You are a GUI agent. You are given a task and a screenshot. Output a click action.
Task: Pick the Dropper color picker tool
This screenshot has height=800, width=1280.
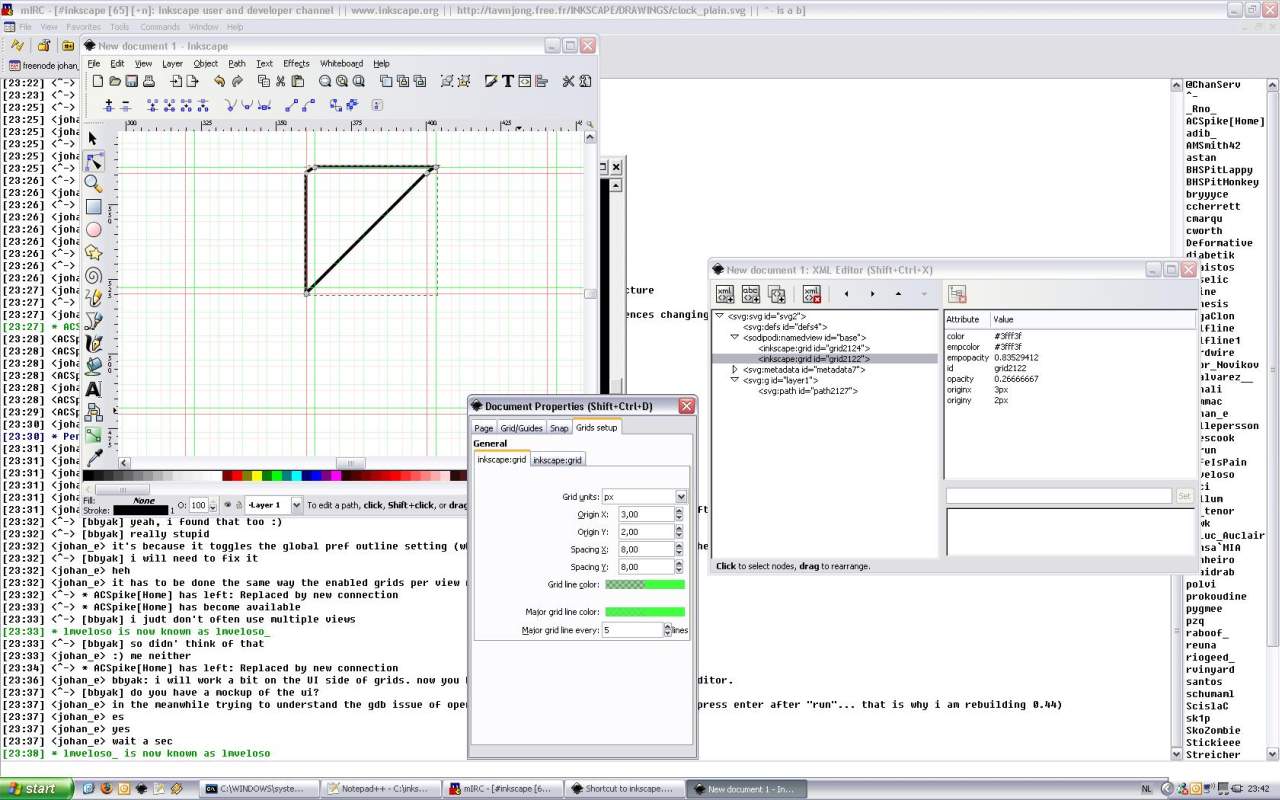93,457
